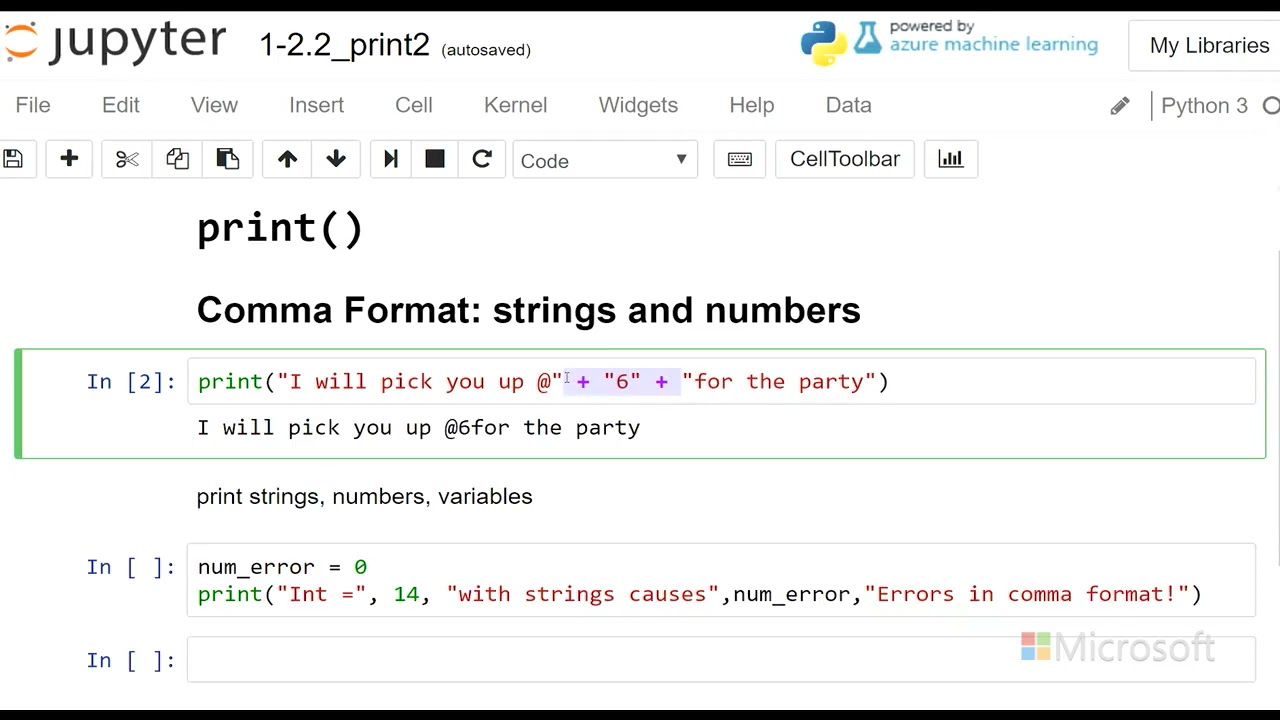Click the Python 3 kernel indicator
The height and width of the screenshot is (720, 1280).
coord(1205,106)
